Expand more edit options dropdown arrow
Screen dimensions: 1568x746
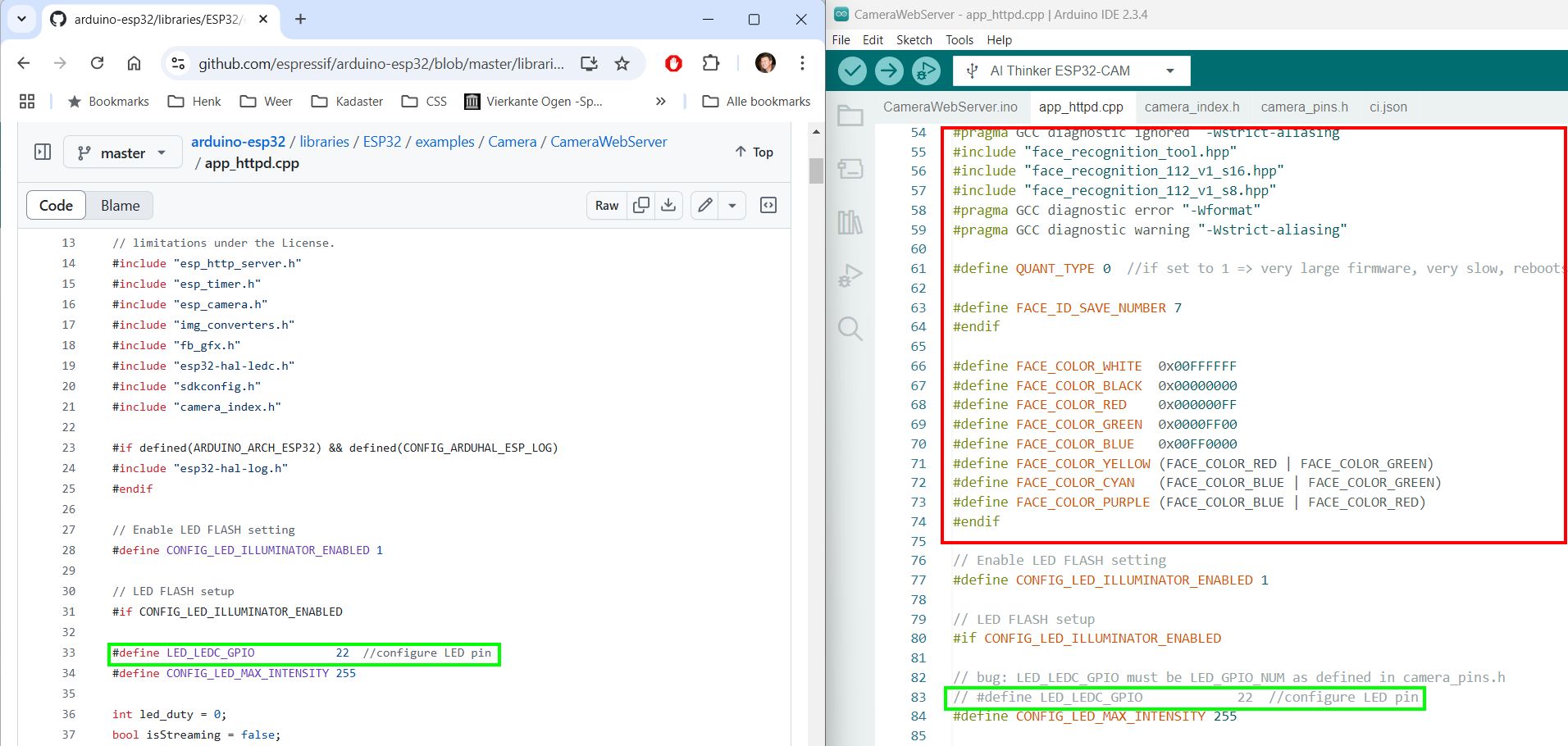point(732,205)
